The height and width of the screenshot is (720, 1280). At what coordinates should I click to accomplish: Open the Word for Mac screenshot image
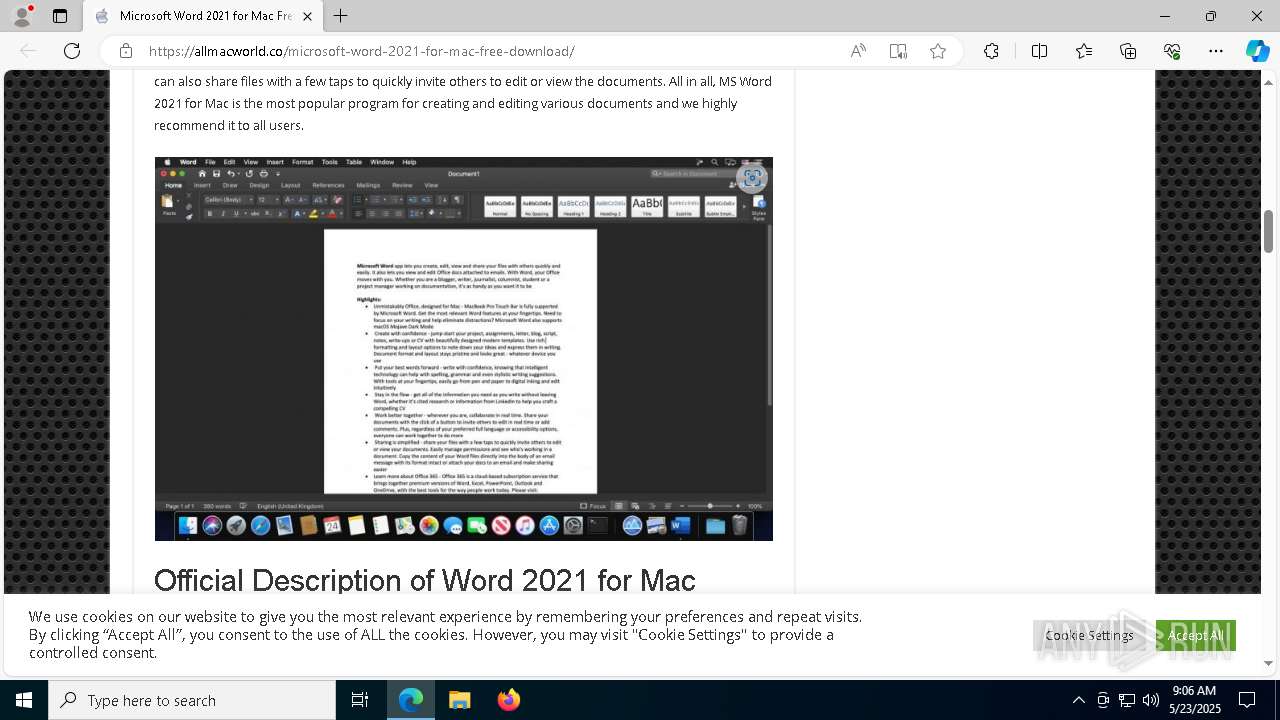464,349
